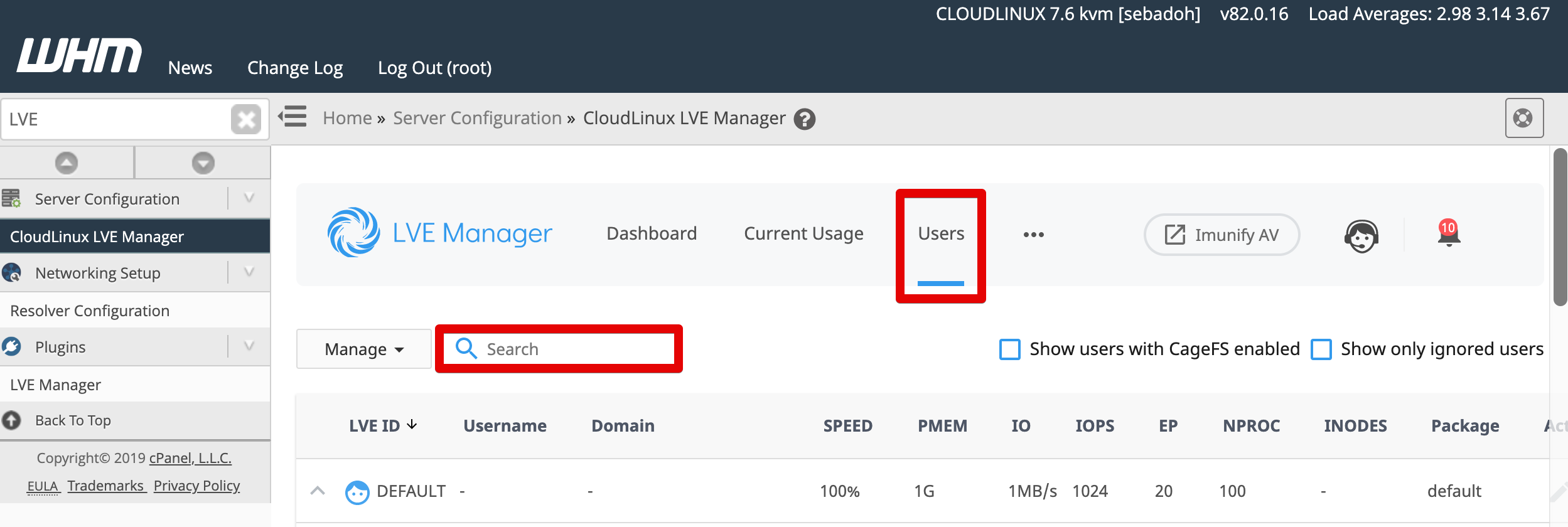Click the Back To Top label
The width and height of the screenshot is (1568, 527).
[x=73, y=420]
